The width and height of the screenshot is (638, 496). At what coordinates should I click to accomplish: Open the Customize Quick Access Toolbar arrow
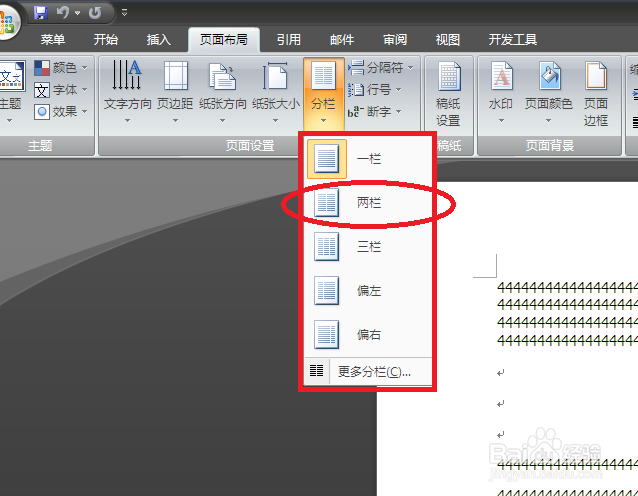coord(125,13)
